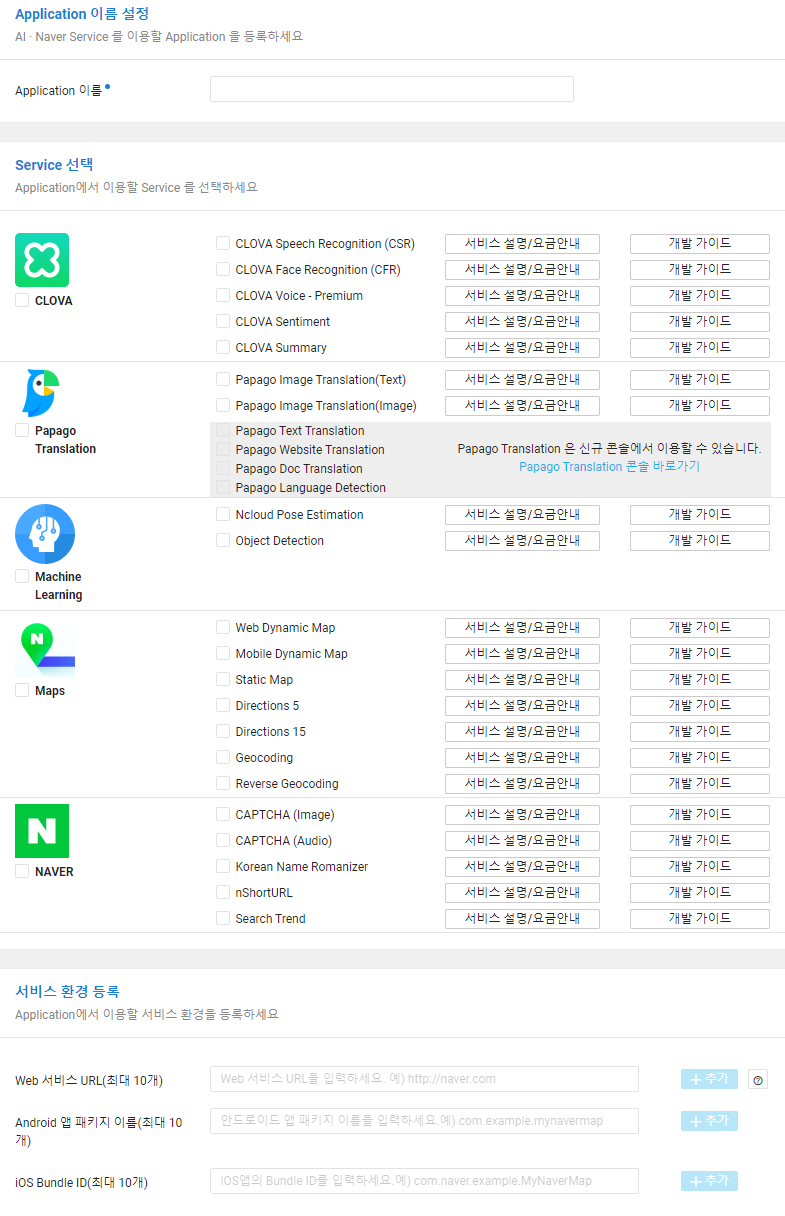Image resolution: width=785 pixels, height=1216 pixels.
Task: Open 서비스 설명/요금안내 for Ncloud Pose Estimation
Action: [x=522, y=514]
